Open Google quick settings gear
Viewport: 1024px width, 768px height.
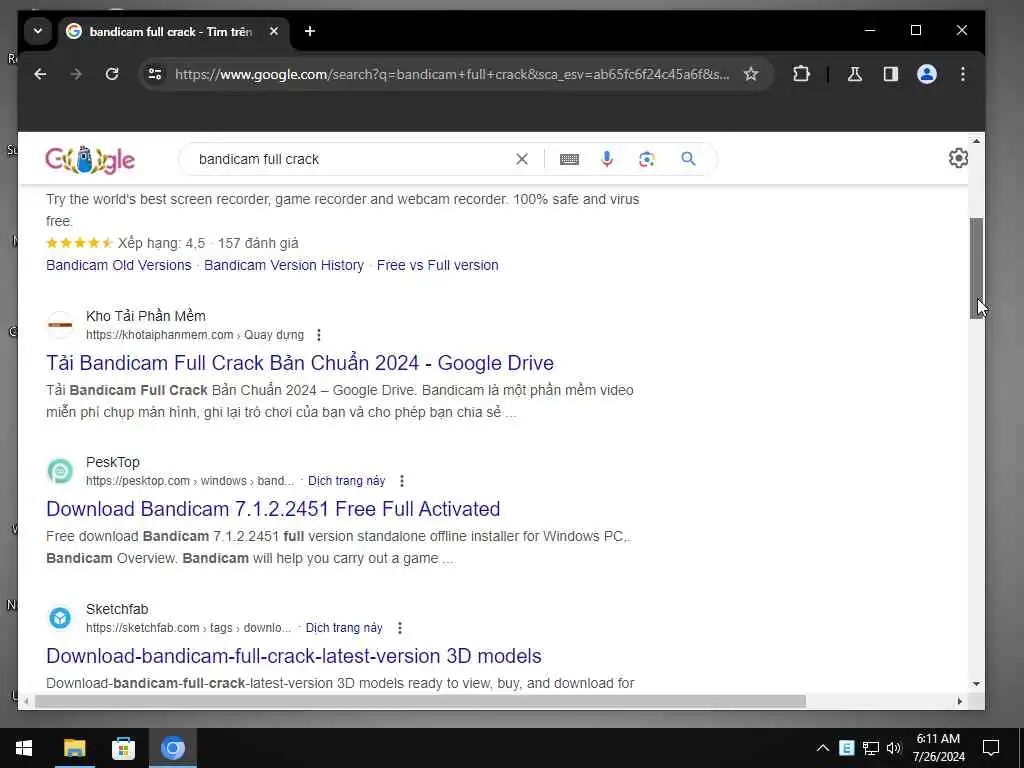pyautogui.click(x=958, y=158)
